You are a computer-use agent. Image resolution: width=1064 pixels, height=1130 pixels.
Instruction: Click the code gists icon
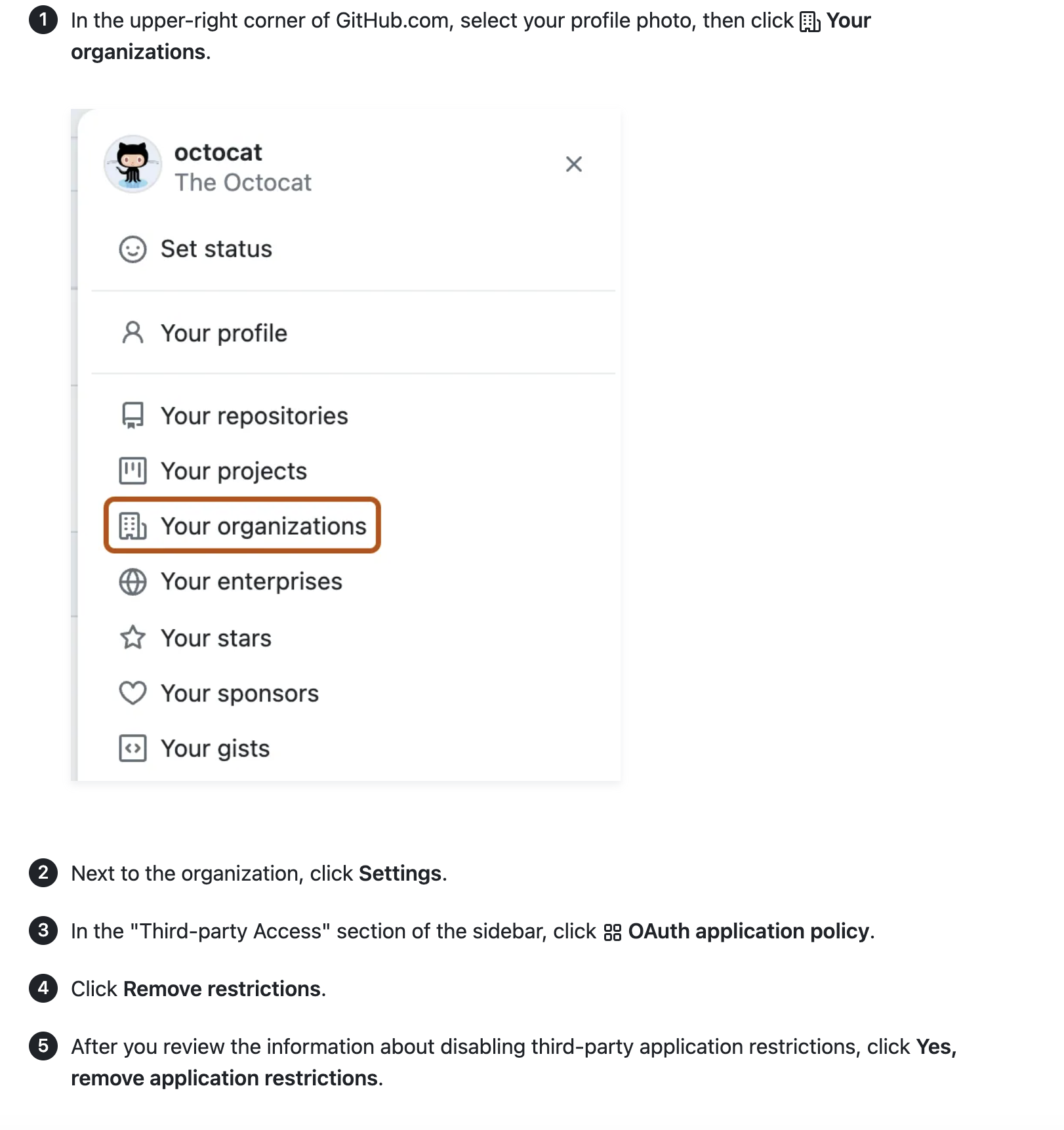pos(133,748)
